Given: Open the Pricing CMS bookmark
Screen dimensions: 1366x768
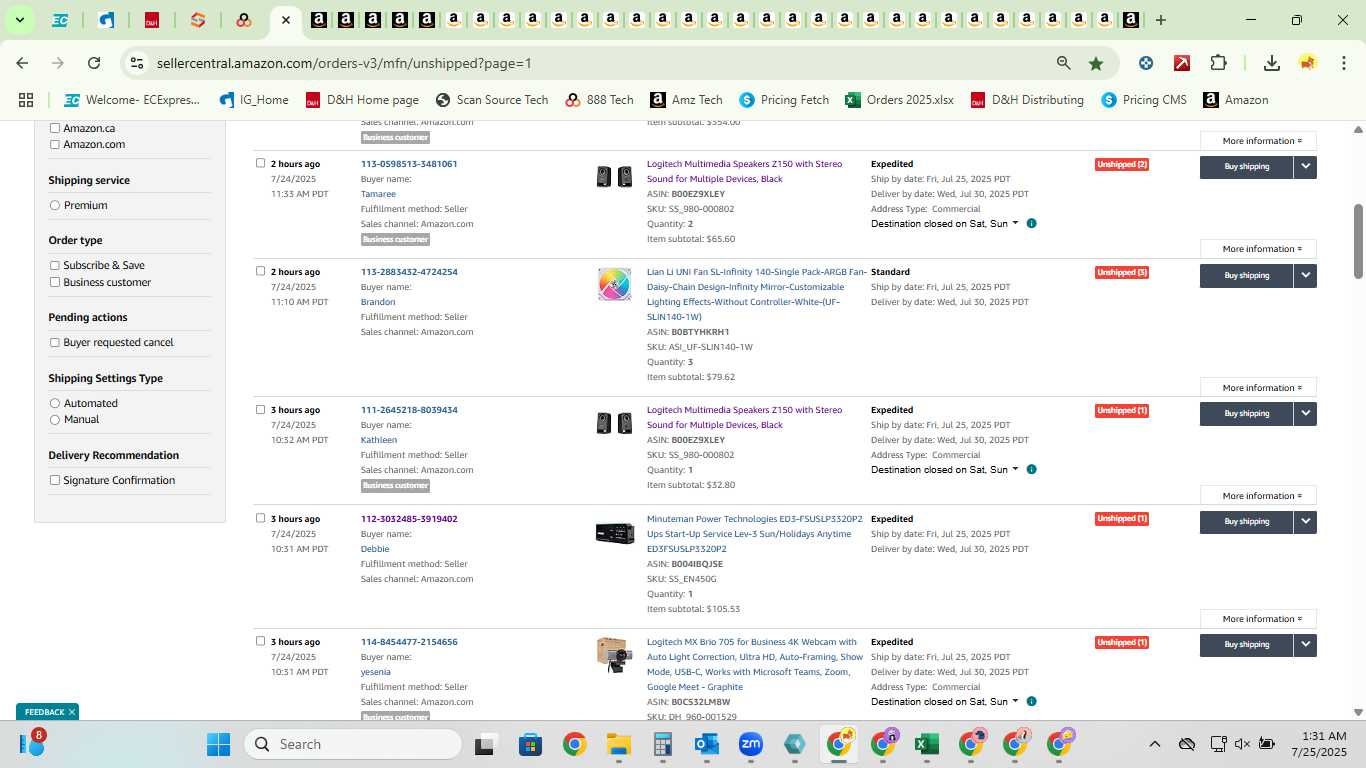Looking at the screenshot, I should pos(1144,100).
